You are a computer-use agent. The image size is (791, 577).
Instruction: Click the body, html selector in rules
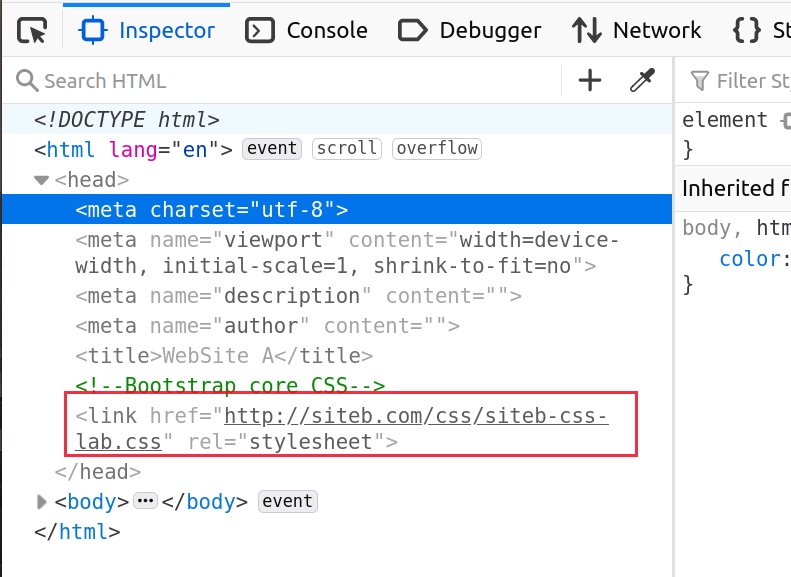[x=737, y=228]
